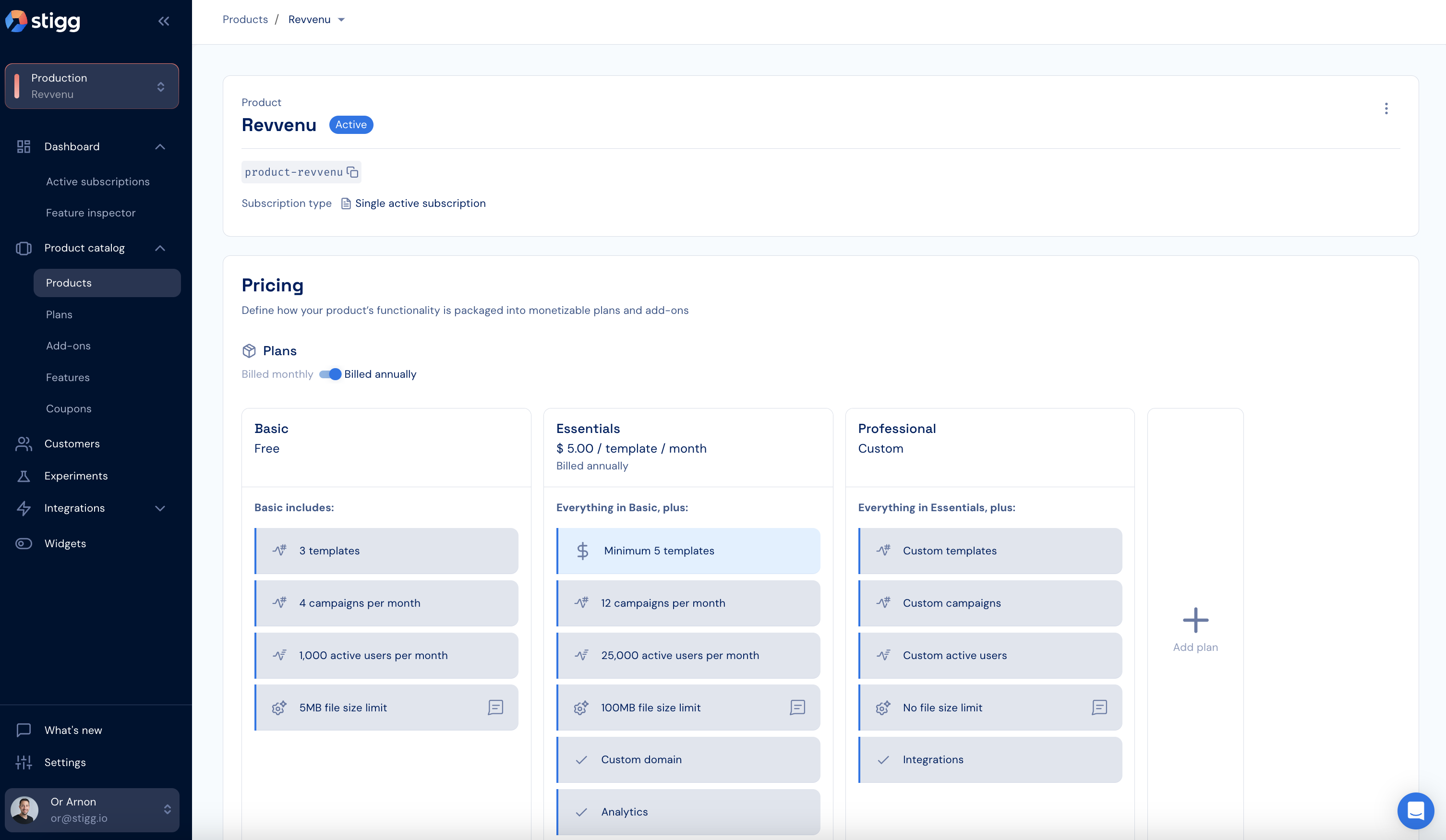Copy the product-revvenu ID
1446x840 pixels.
point(352,172)
